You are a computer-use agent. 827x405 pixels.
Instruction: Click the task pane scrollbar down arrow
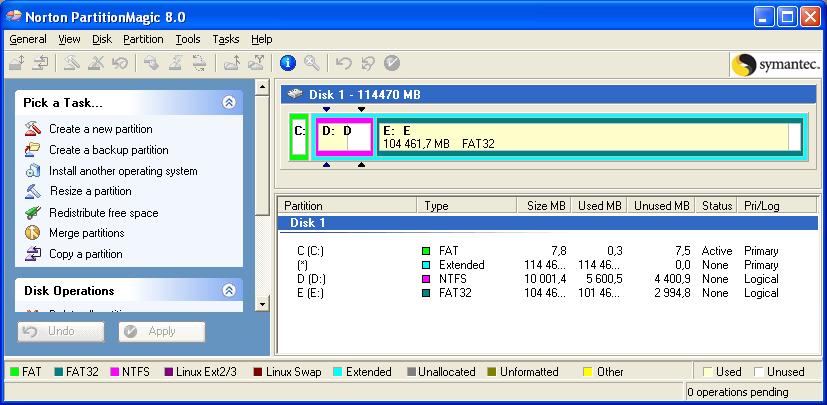click(262, 304)
